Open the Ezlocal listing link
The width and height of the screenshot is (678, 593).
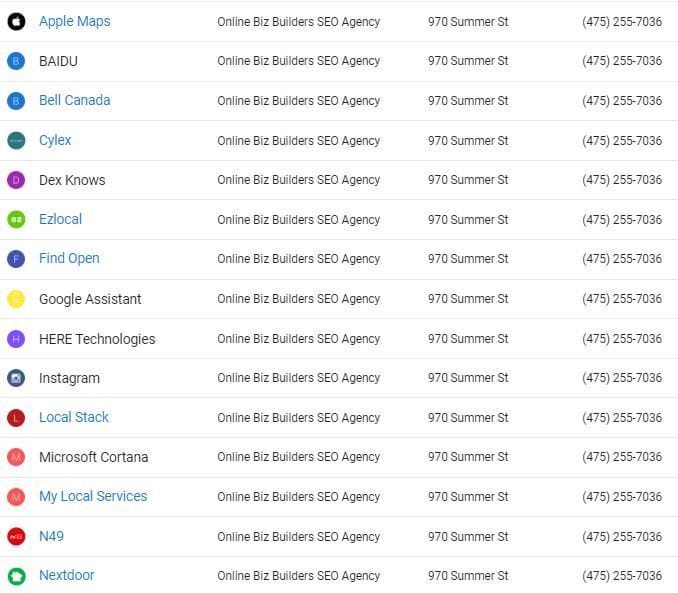(x=60, y=219)
